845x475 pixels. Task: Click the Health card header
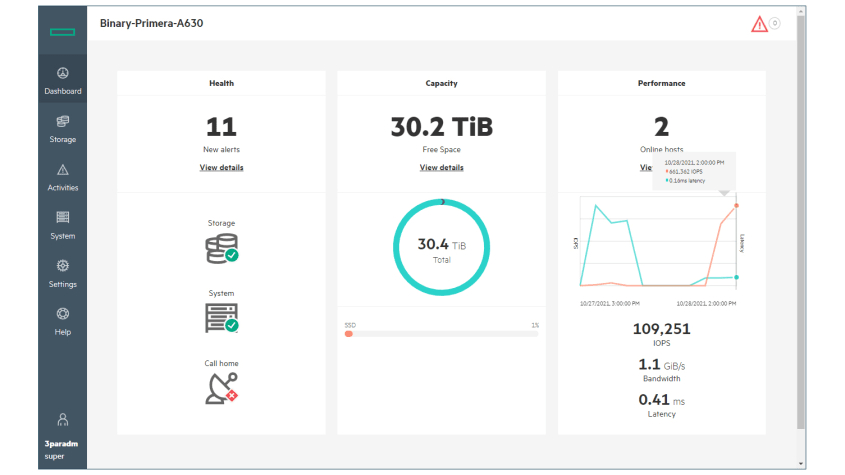click(x=221, y=83)
